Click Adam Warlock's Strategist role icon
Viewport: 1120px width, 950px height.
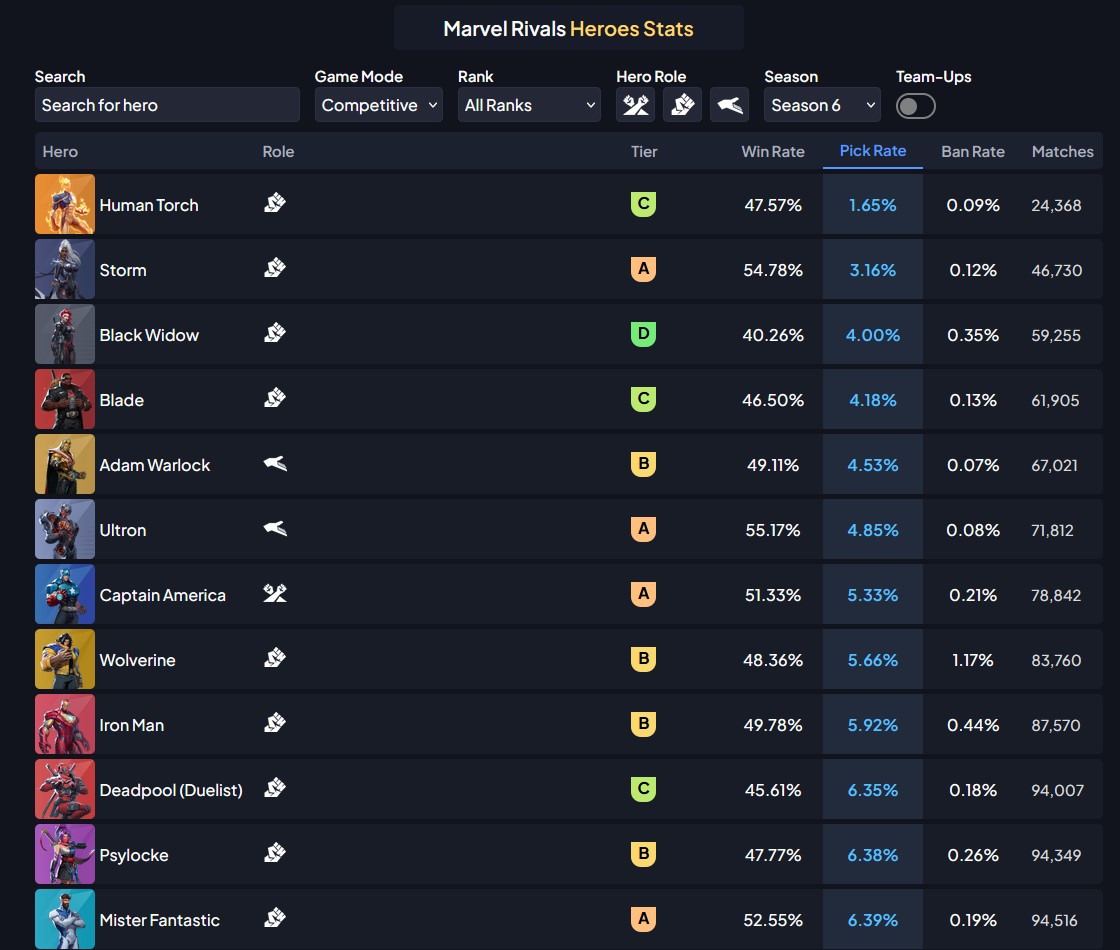[x=275, y=464]
